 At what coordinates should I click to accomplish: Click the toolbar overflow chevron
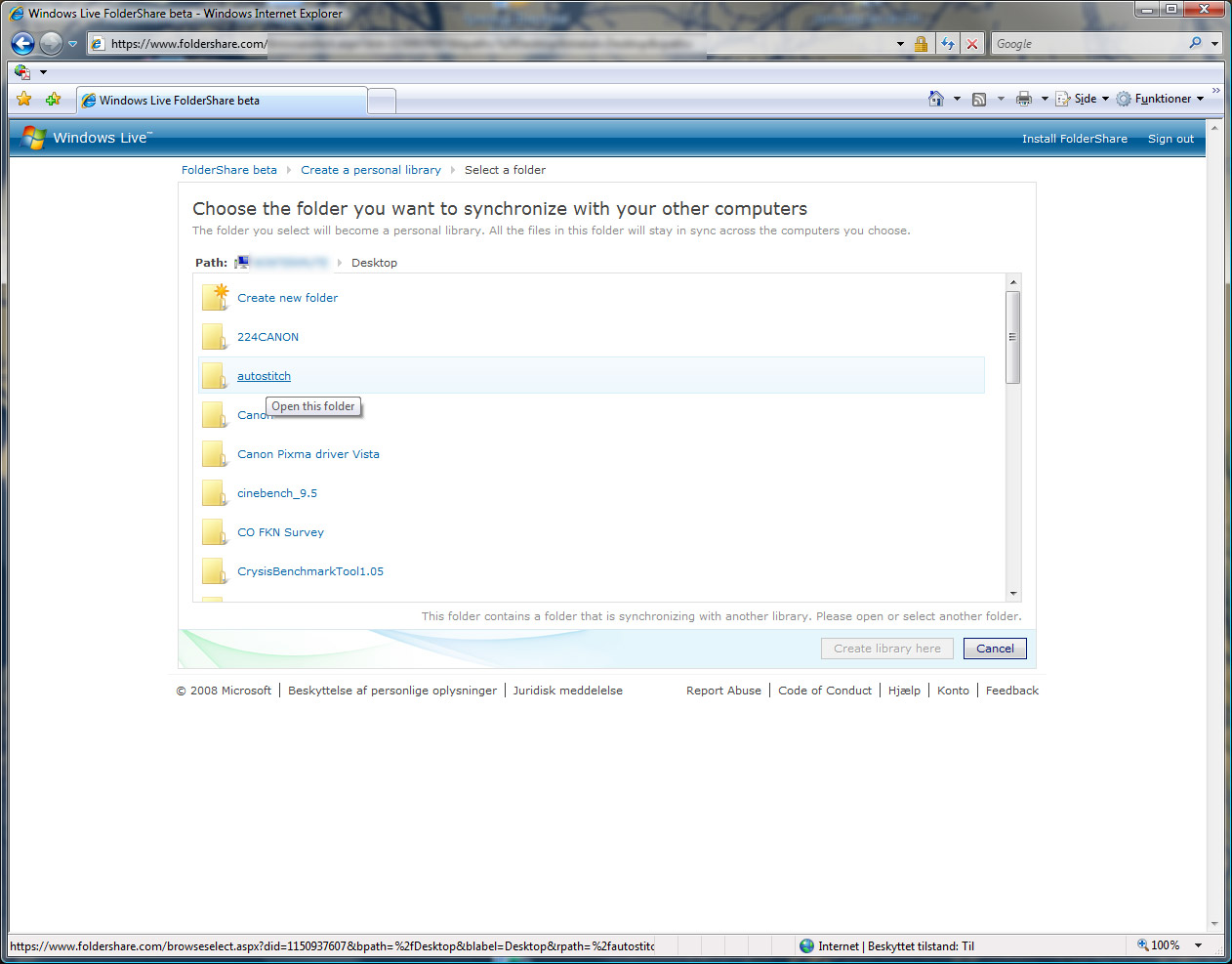click(x=1215, y=91)
